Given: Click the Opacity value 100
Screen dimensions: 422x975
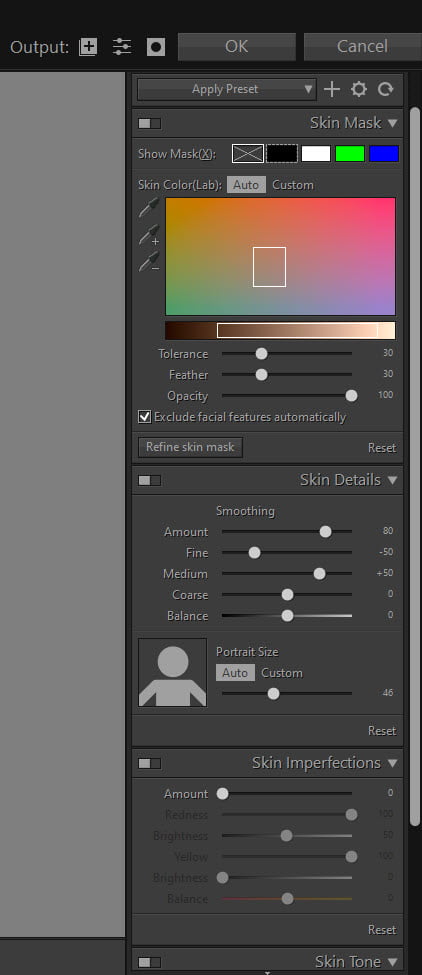Looking at the screenshot, I should coord(386,395).
